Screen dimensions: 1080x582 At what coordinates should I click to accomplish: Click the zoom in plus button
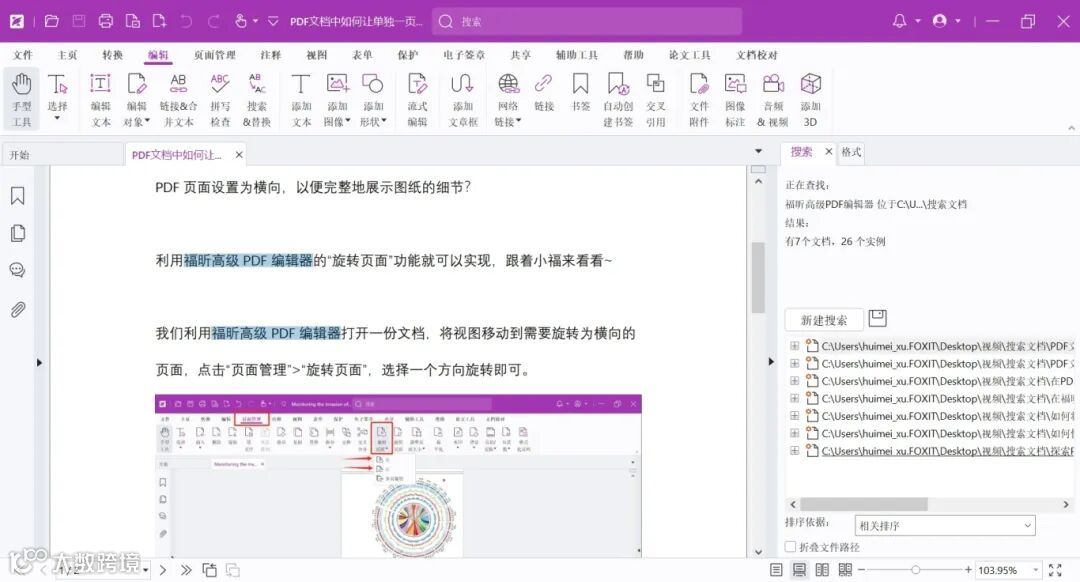pos(968,570)
